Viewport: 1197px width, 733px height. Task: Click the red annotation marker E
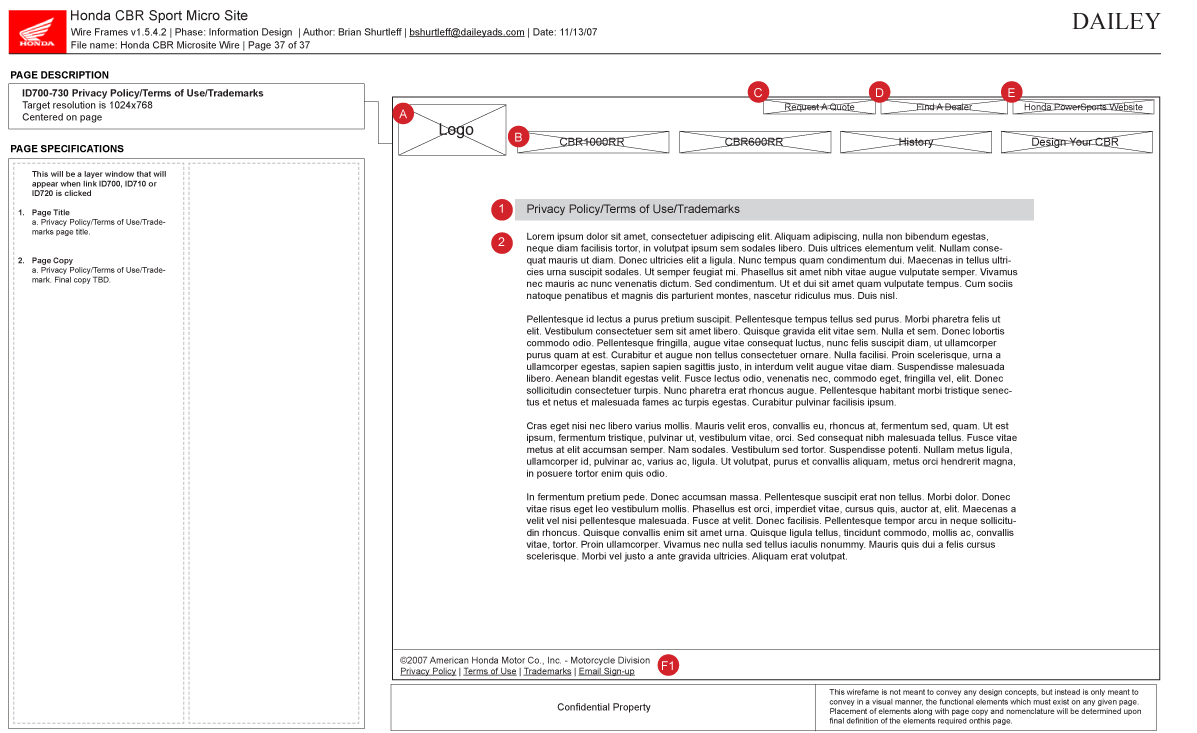1011,92
